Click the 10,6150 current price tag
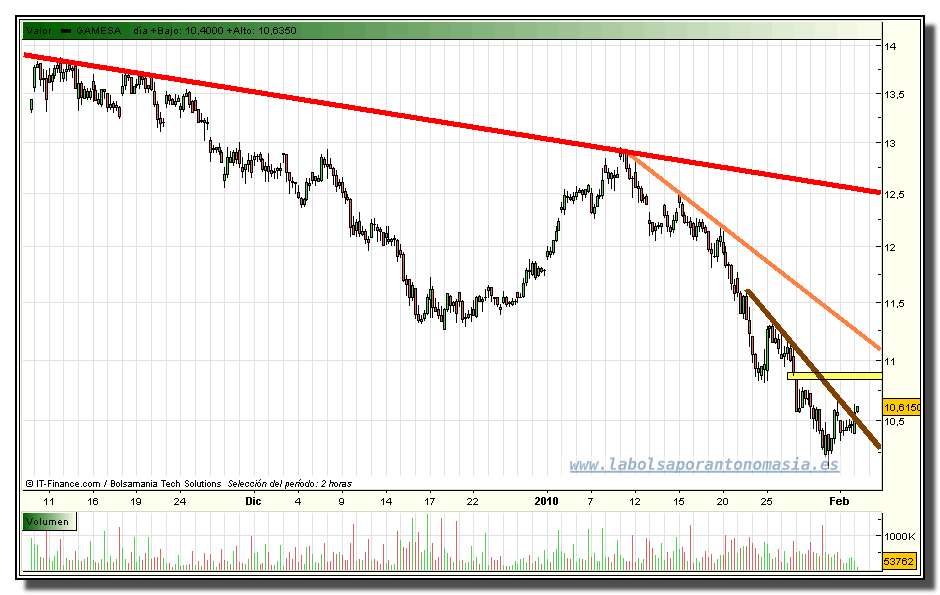 pos(901,407)
